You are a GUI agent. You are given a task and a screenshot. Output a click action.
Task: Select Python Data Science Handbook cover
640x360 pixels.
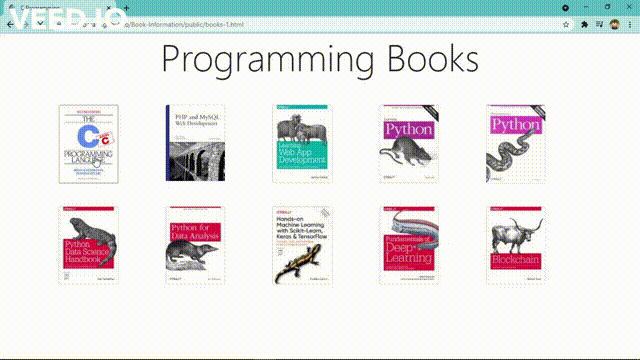click(89, 245)
